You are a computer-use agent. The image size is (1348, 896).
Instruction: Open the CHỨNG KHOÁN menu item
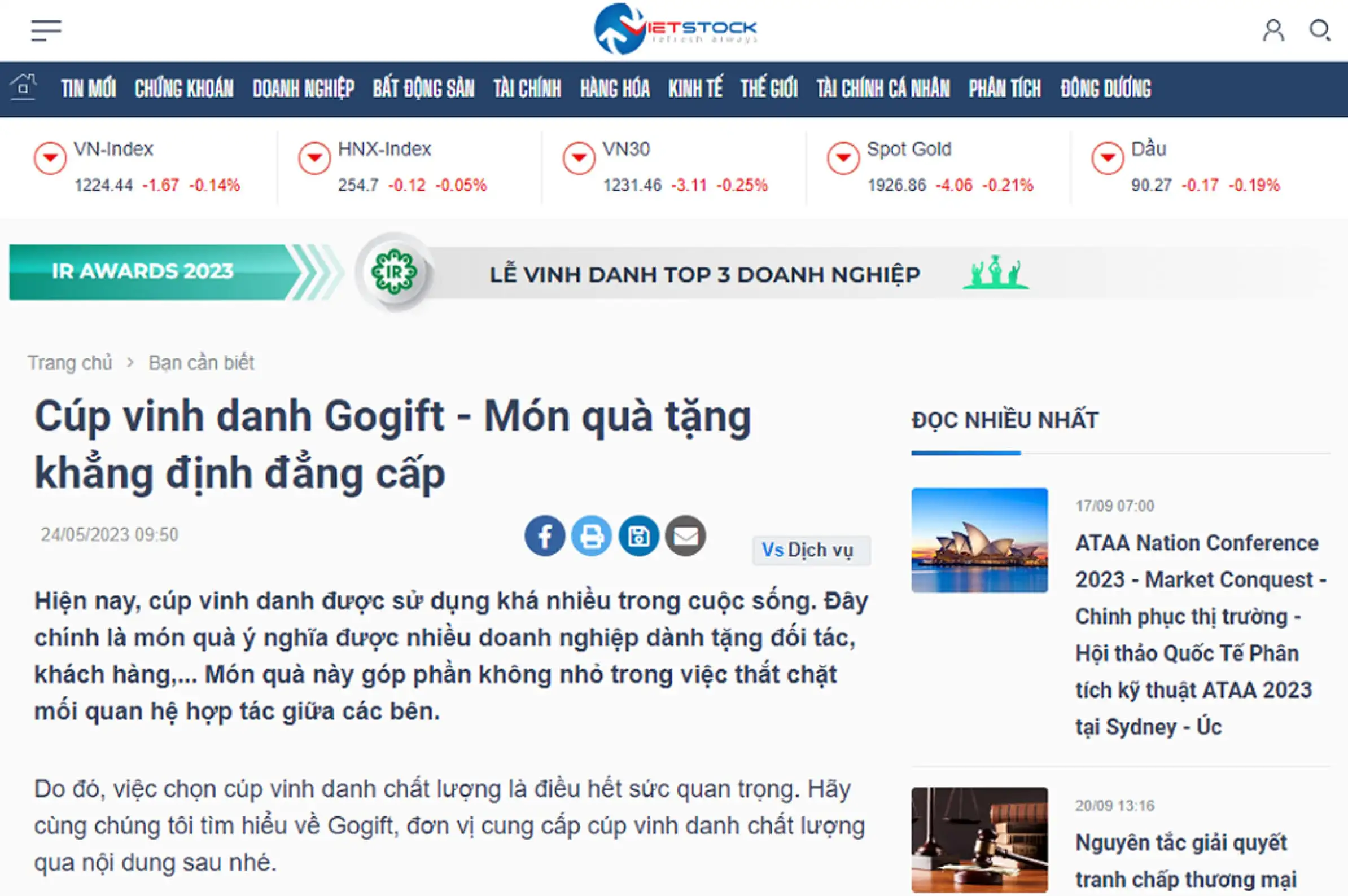tap(184, 88)
